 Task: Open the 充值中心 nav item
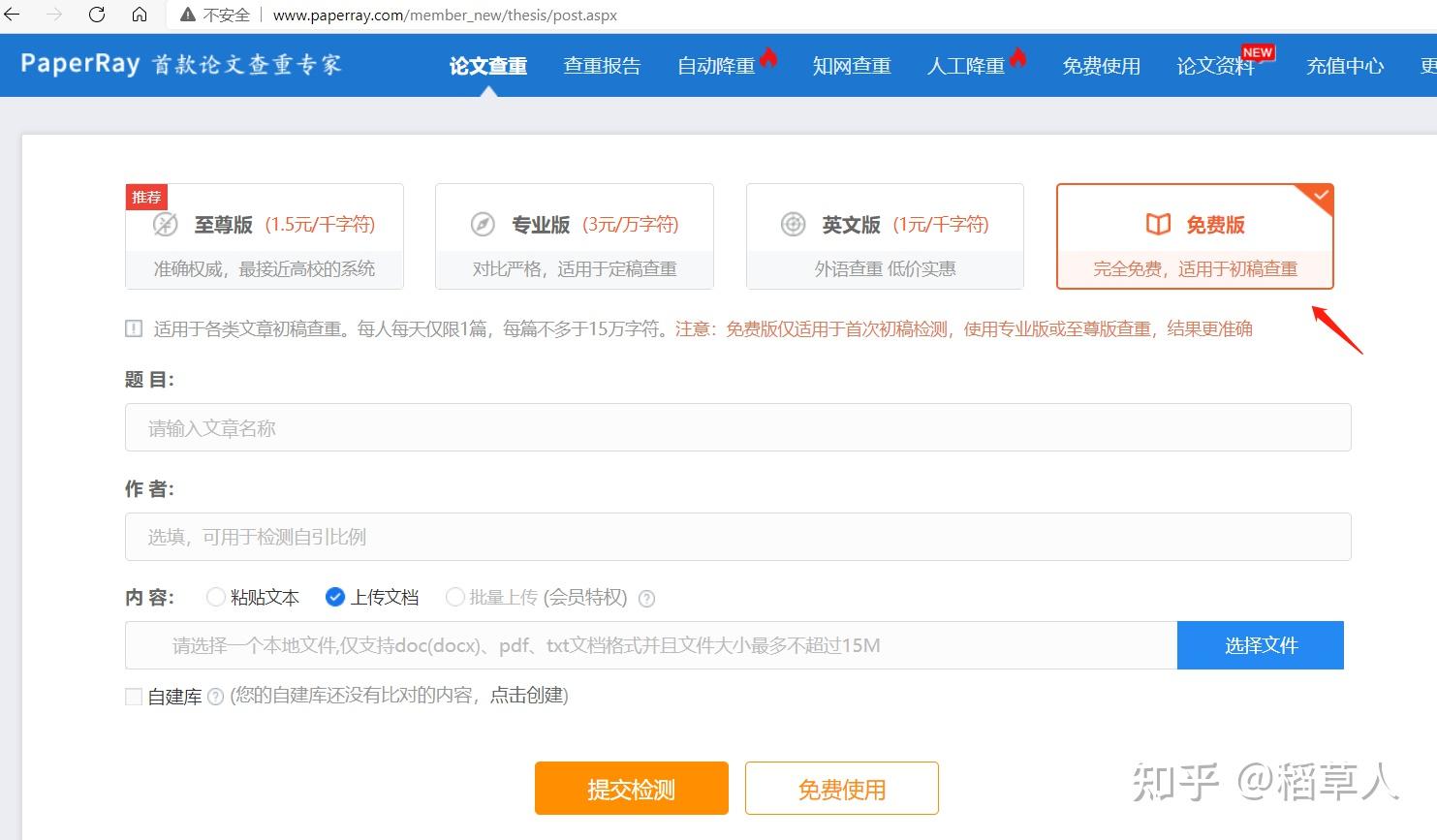1345,66
